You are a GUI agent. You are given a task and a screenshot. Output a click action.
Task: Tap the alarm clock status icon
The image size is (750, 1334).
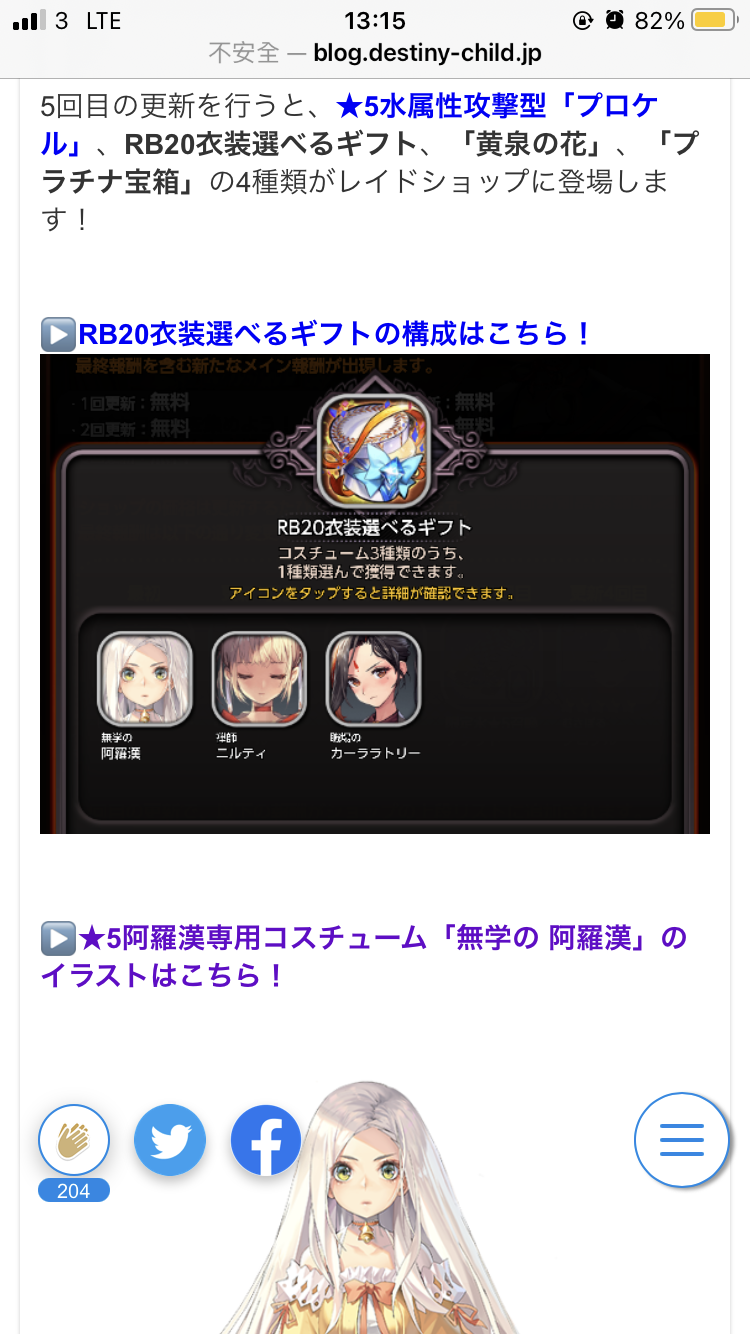pyautogui.click(x=615, y=20)
